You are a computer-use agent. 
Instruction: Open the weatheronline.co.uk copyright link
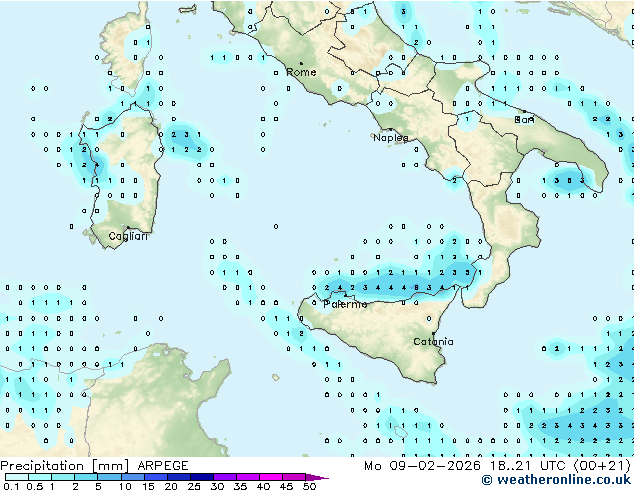point(556,480)
